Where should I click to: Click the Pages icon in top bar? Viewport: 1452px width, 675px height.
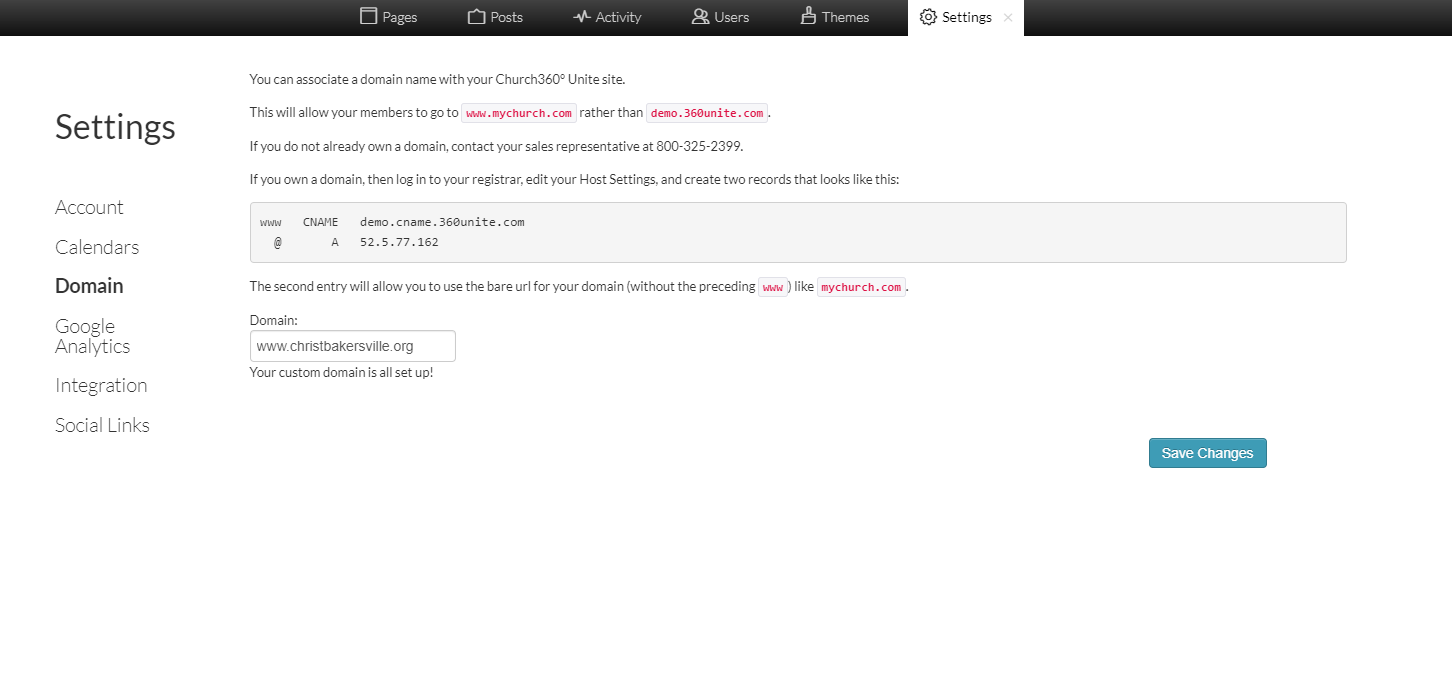point(368,17)
